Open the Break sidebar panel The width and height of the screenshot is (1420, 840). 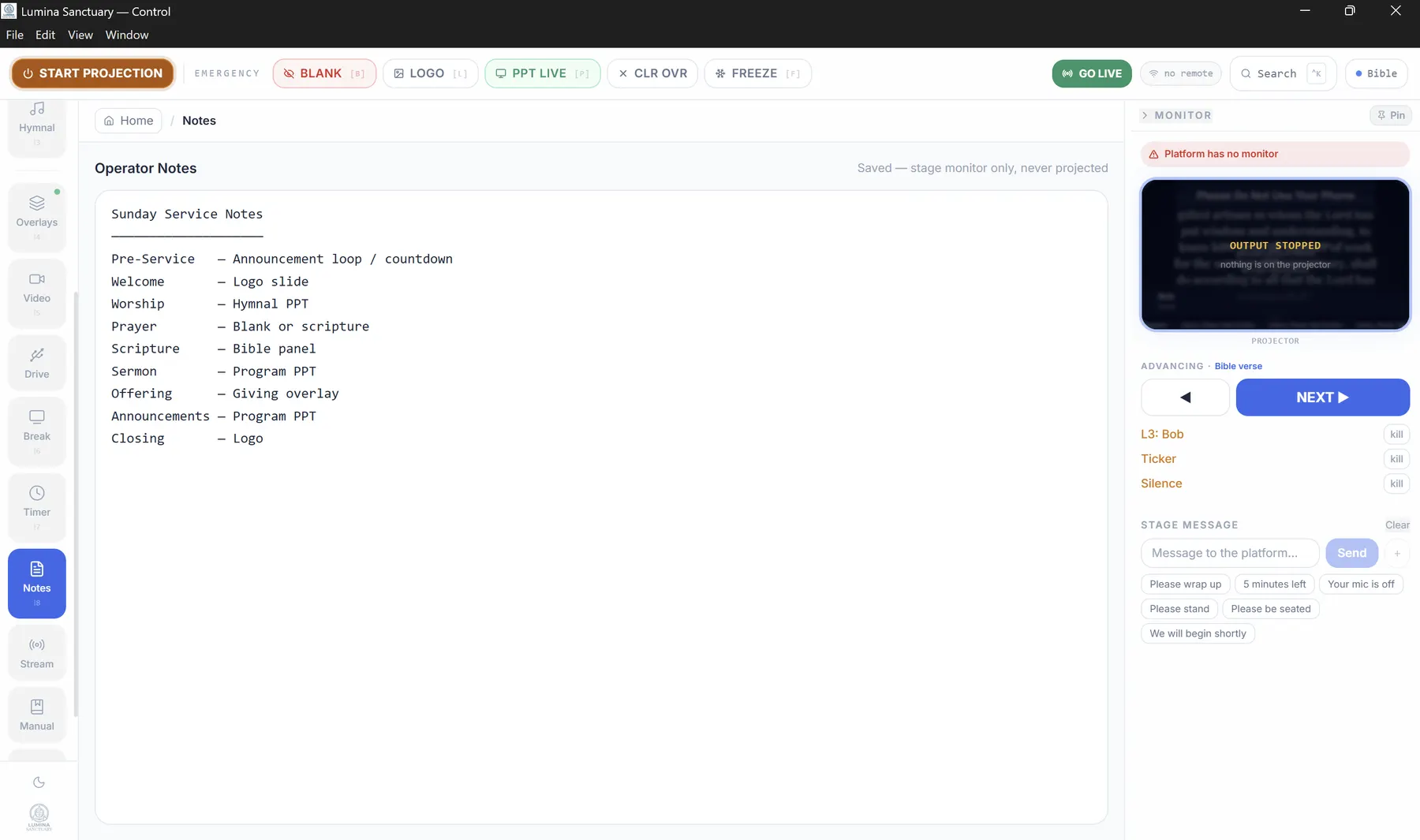click(37, 431)
